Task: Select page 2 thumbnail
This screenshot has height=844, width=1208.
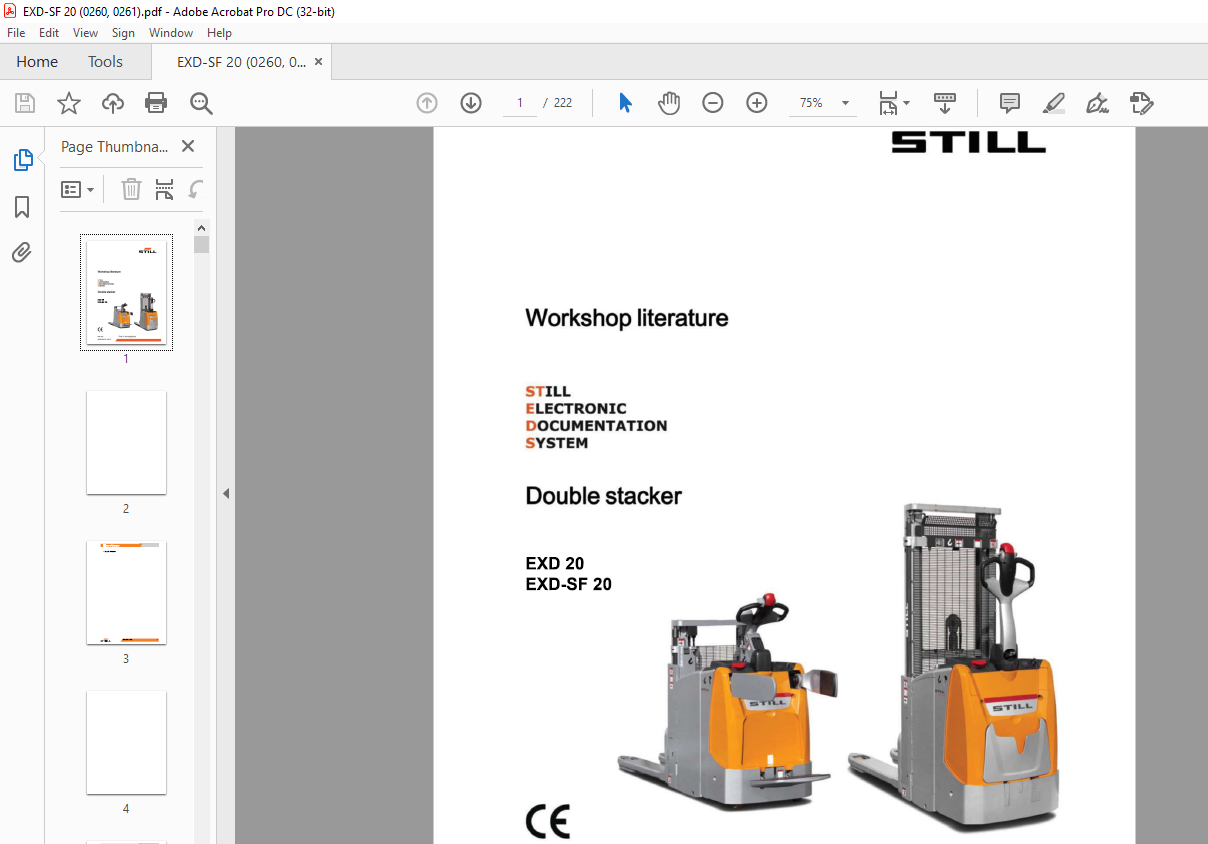Action: point(126,443)
